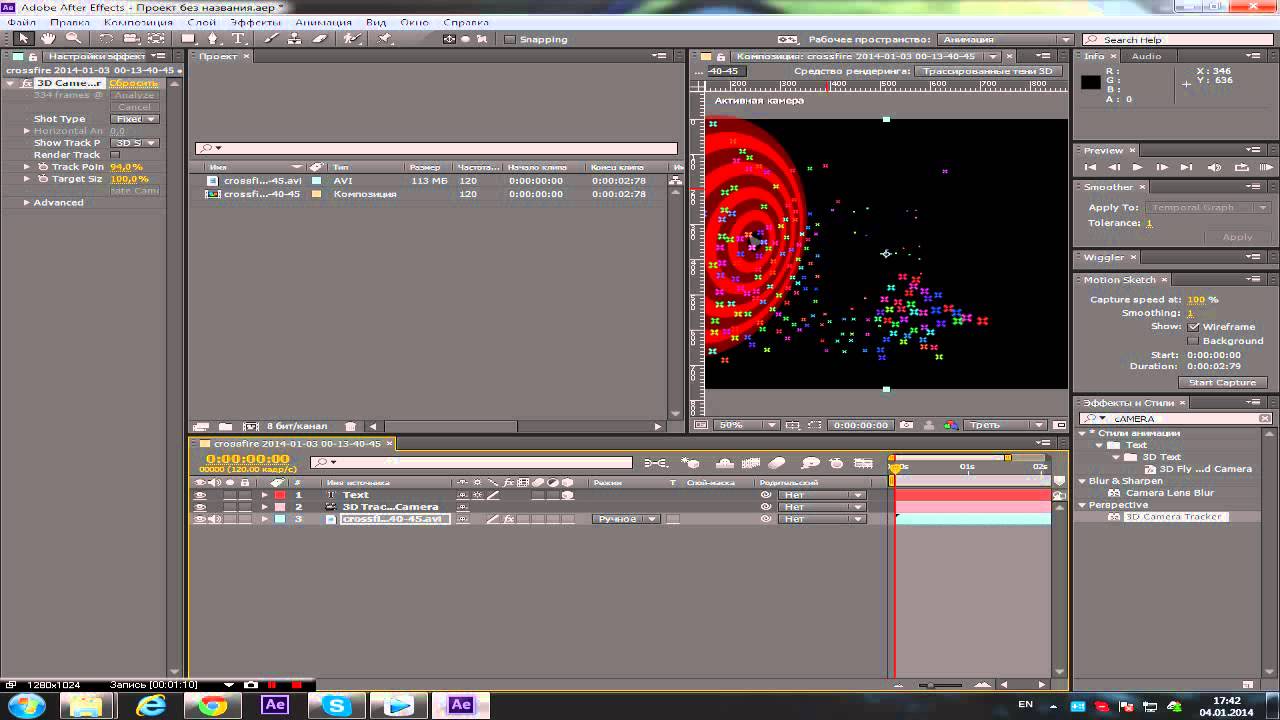The height and width of the screenshot is (720, 1280).
Task: Open the 50% magnification dropdown
Action: click(746, 425)
